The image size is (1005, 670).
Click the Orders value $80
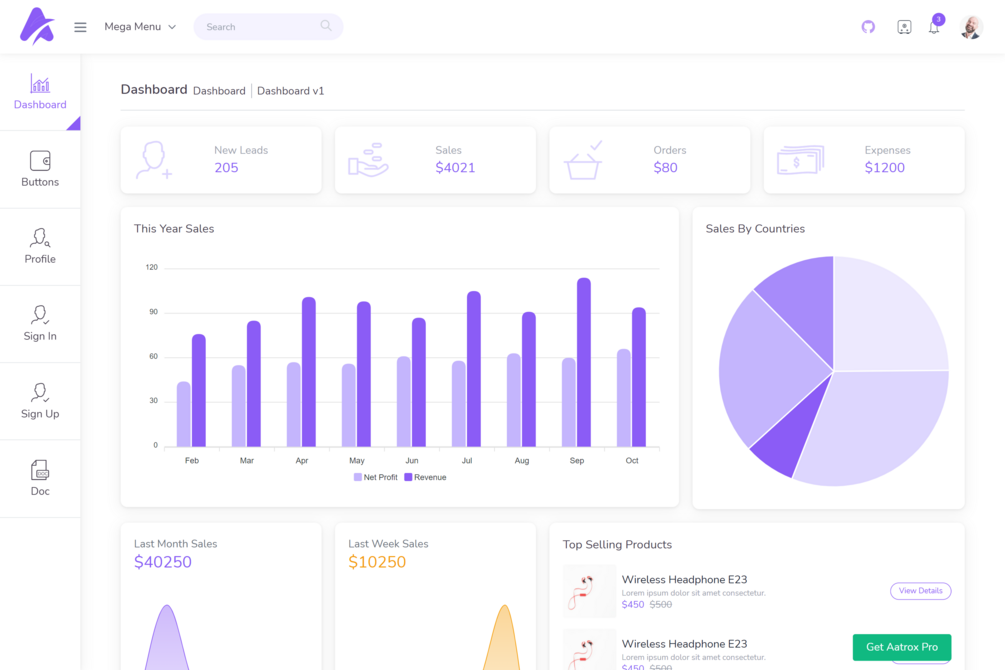pos(665,168)
